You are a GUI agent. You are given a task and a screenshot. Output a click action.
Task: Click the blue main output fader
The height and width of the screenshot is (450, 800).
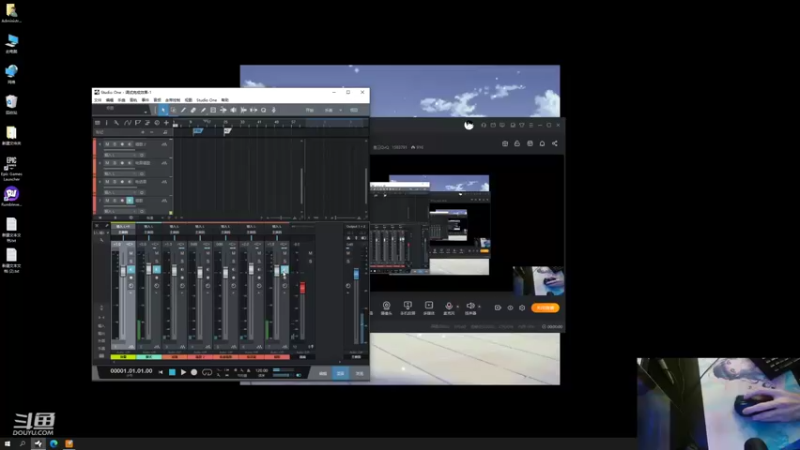click(356, 273)
